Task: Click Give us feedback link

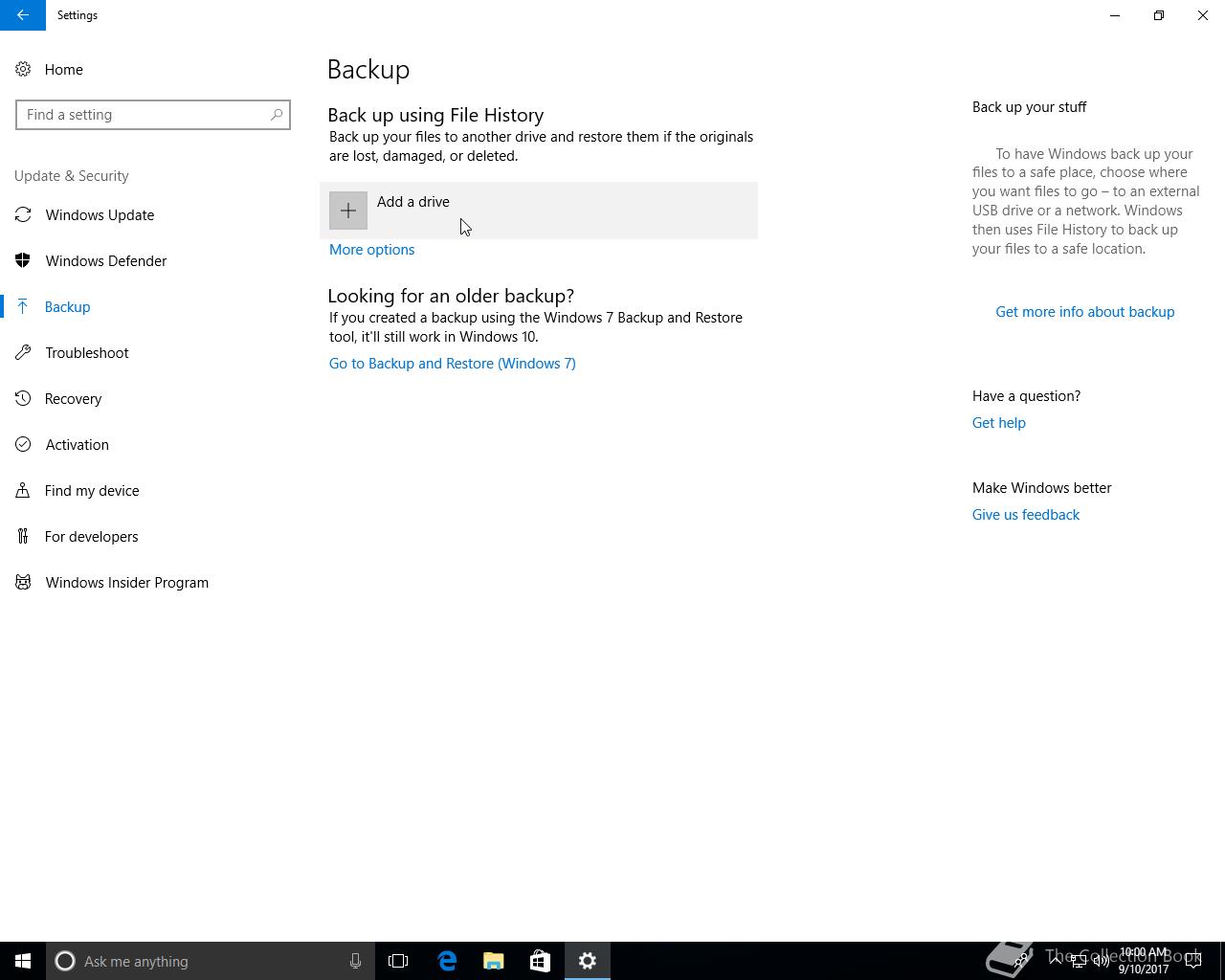Action: pyautogui.click(x=1026, y=515)
